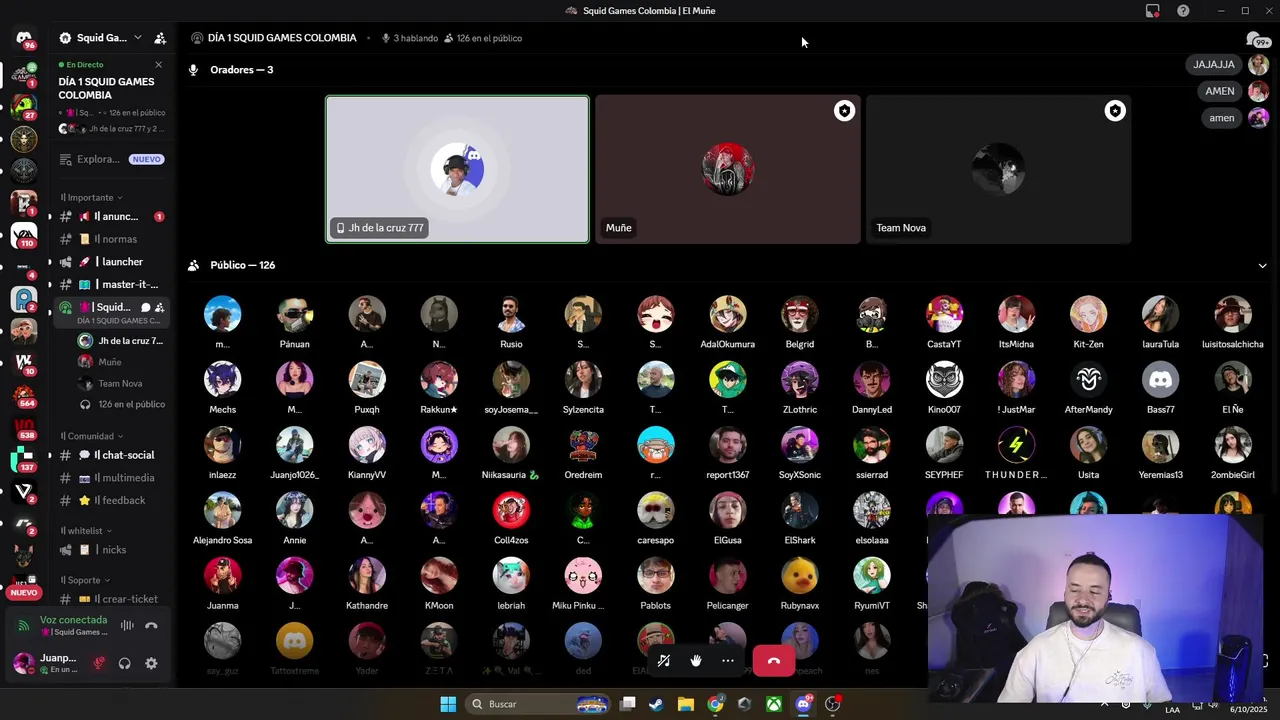
Task: Click moderator badge on Team Nova tile
Action: [1115, 111]
